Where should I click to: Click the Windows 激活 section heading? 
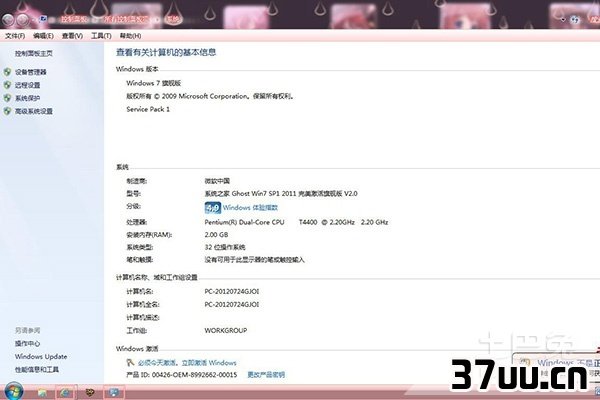coord(137,349)
